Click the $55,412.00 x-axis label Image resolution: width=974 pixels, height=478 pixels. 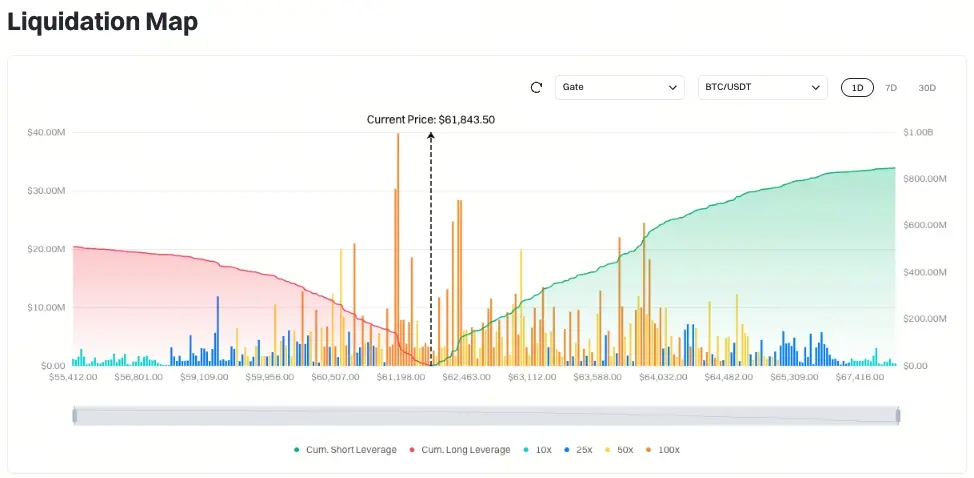(73, 377)
